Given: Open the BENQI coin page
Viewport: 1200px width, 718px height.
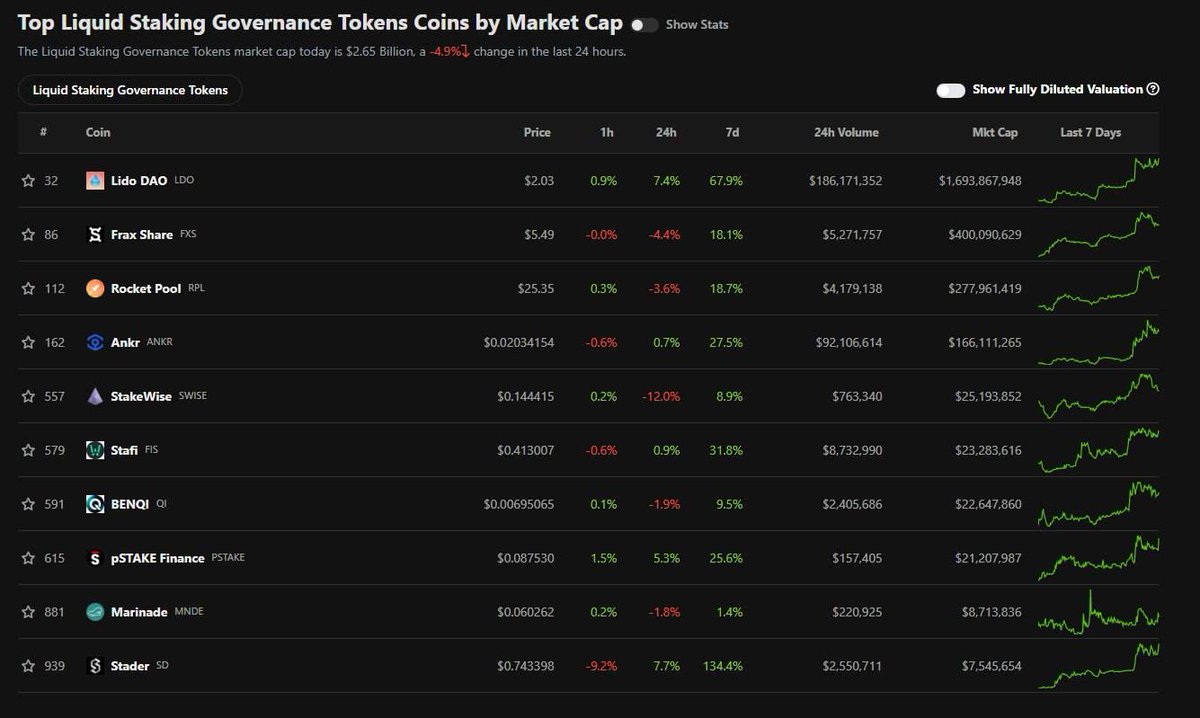Looking at the screenshot, I should [130, 505].
